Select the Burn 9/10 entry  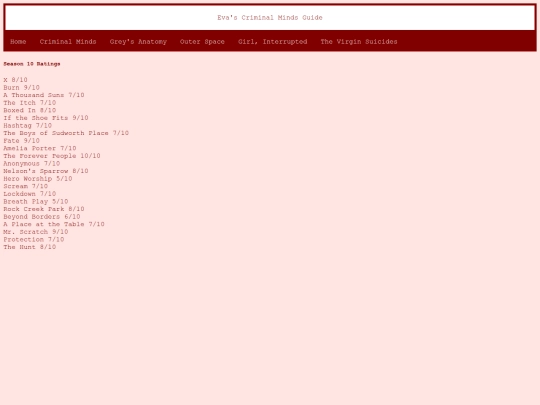click(x=21, y=87)
